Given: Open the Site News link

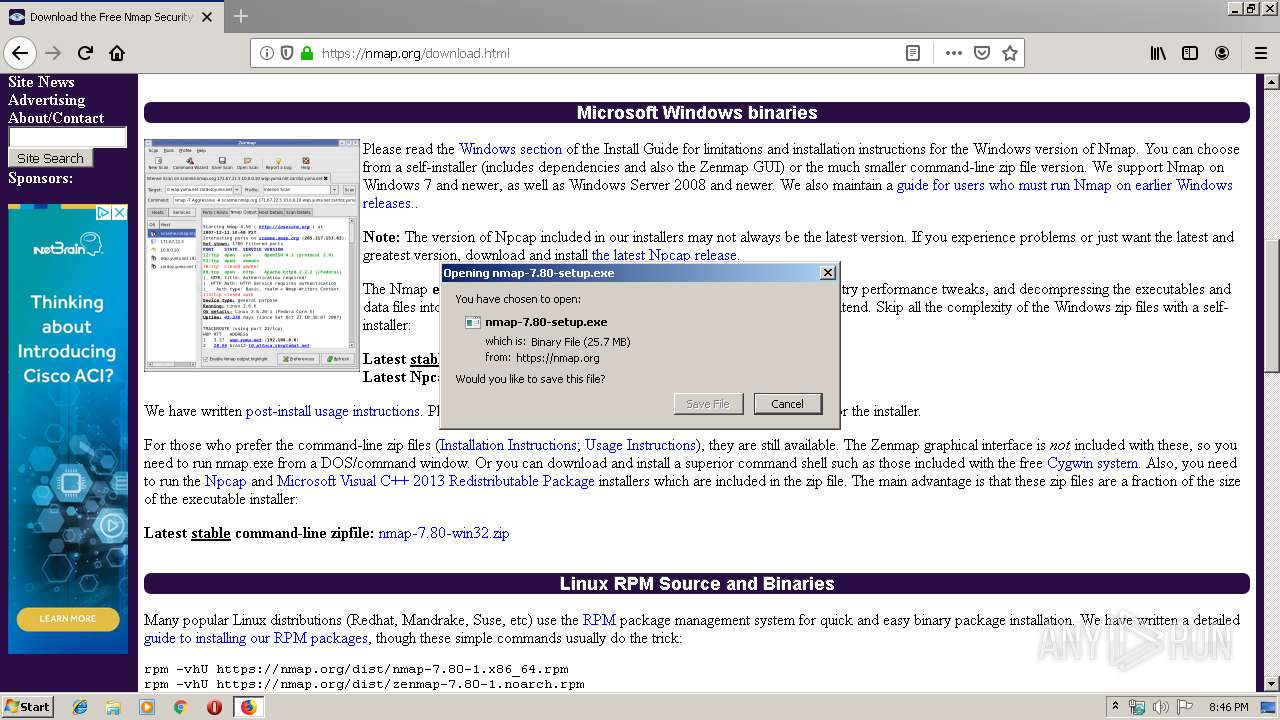Looking at the screenshot, I should (x=41, y=82).
